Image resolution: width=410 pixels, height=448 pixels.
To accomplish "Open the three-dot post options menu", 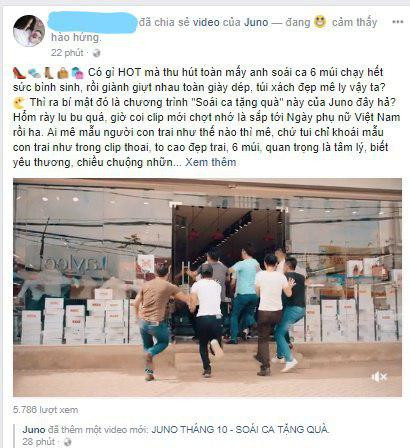I will pos(397,22).
